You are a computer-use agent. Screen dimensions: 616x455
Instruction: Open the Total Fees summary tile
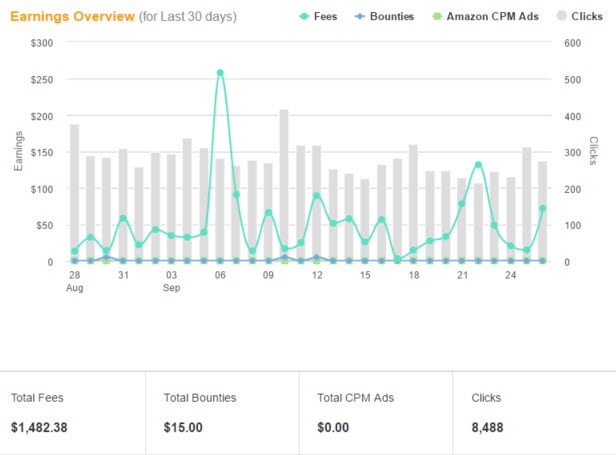[73, 412]
